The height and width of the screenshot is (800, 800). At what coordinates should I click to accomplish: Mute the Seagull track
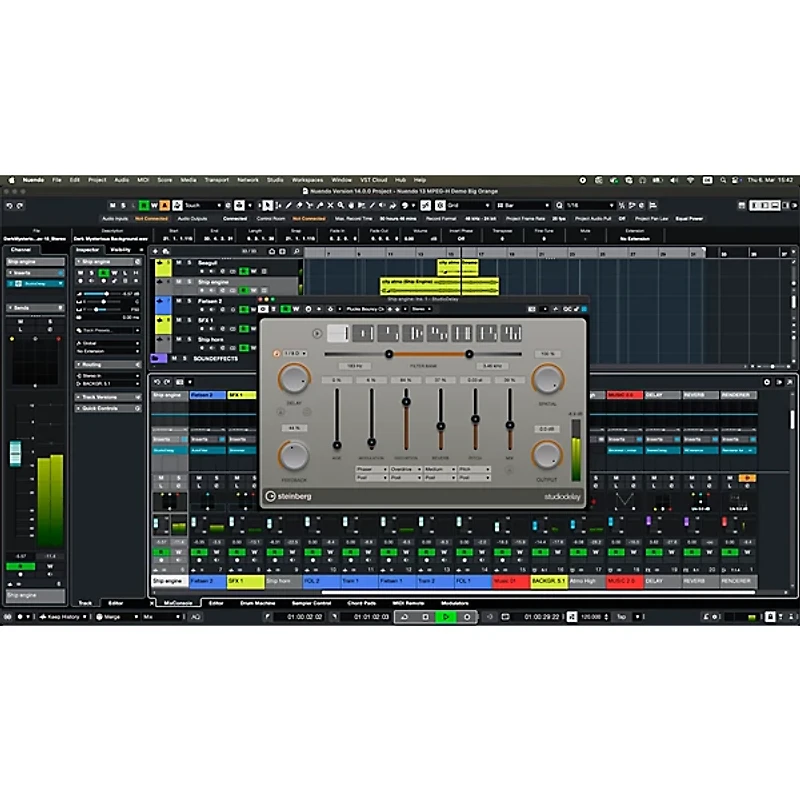[x=177, y=262]
